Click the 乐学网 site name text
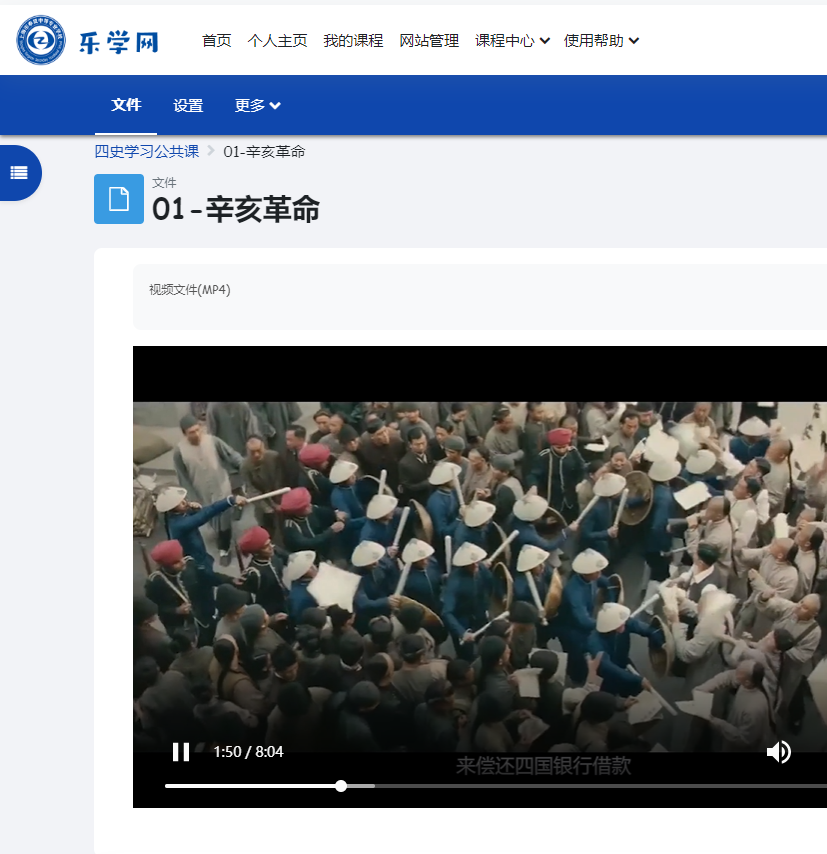The width and height of the screenshot is (827, 854). point(119,42)
